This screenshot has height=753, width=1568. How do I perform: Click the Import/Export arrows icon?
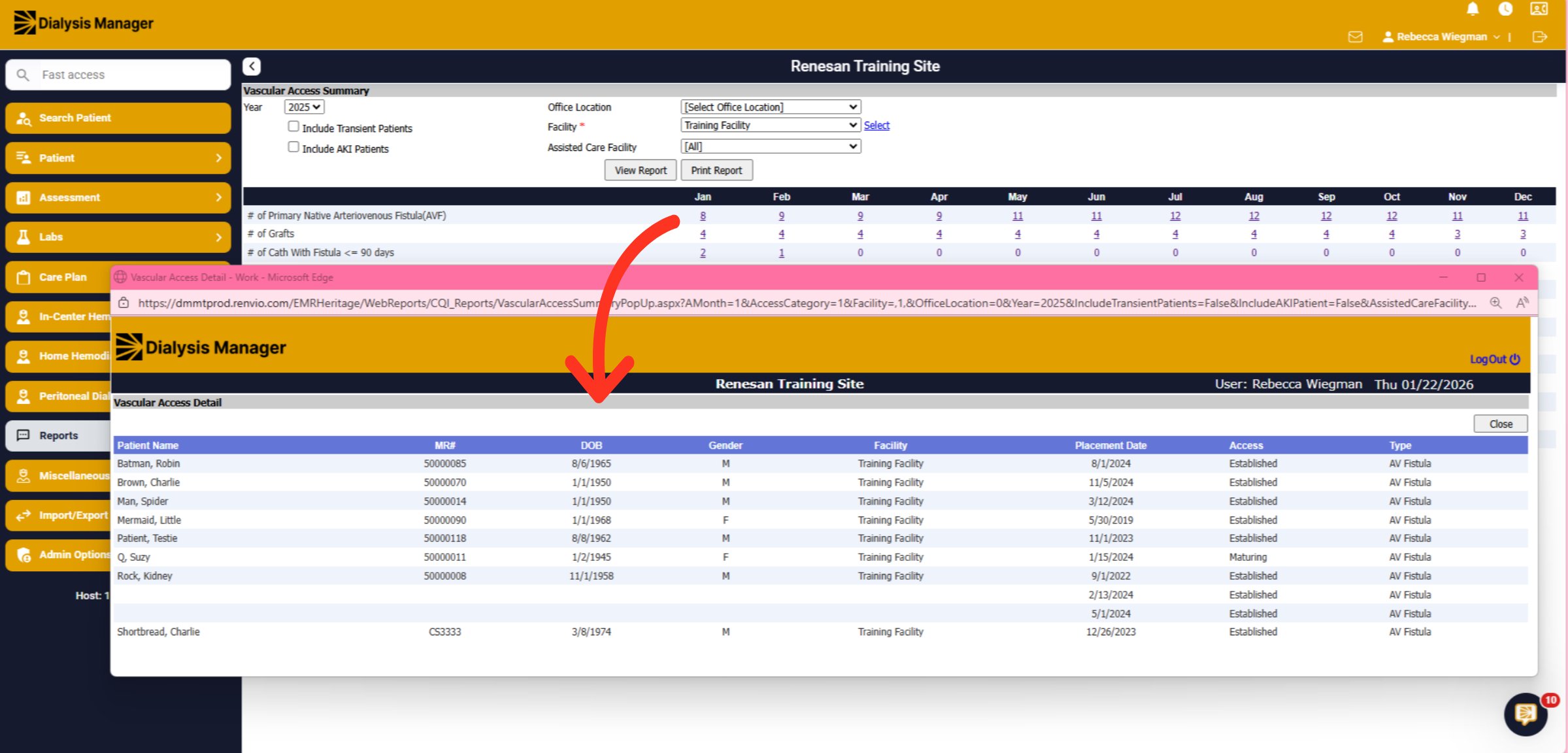tap(24, 515)
